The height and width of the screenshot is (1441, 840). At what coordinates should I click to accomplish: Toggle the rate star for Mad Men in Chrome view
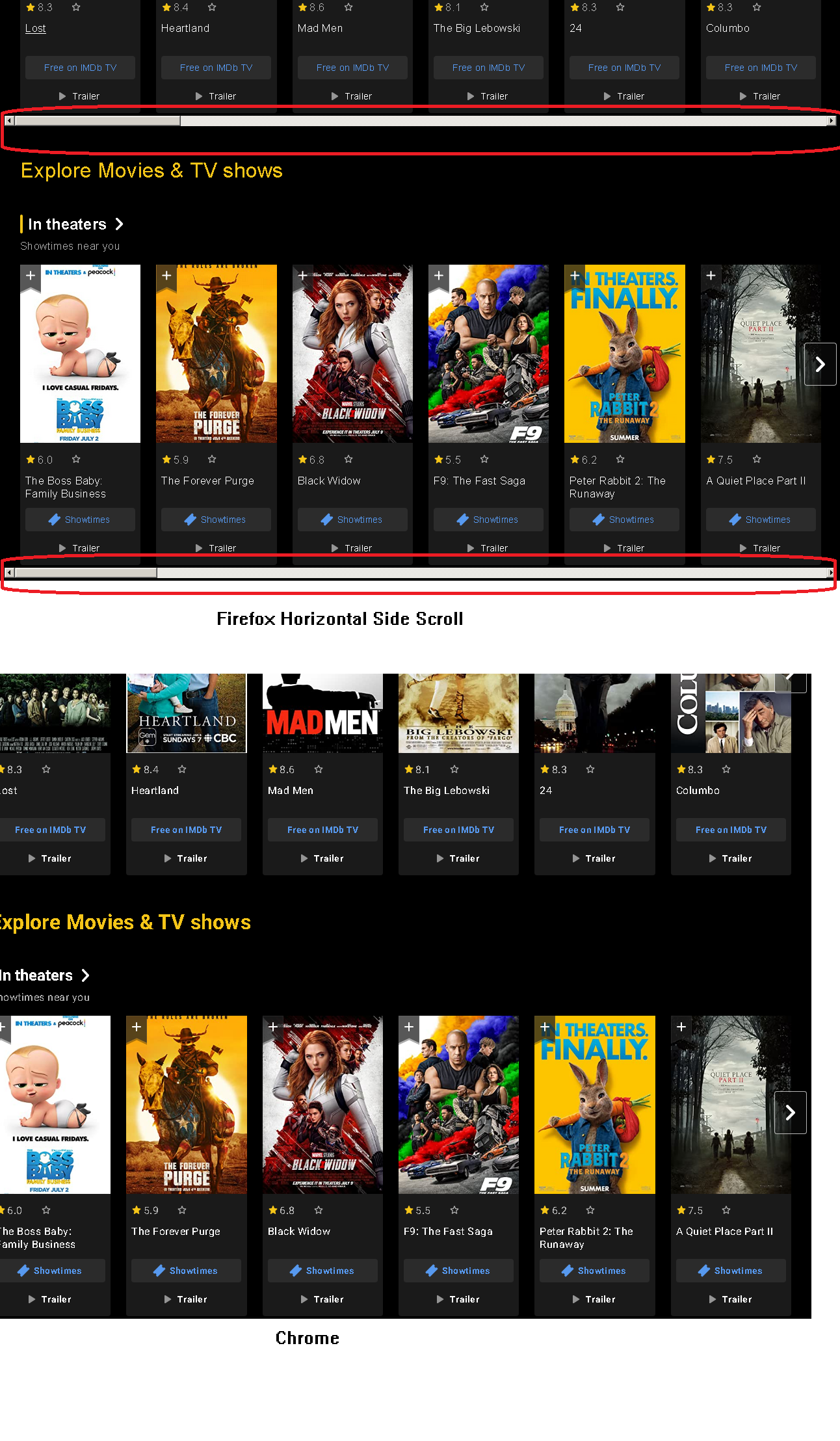(x=319, y=769)
